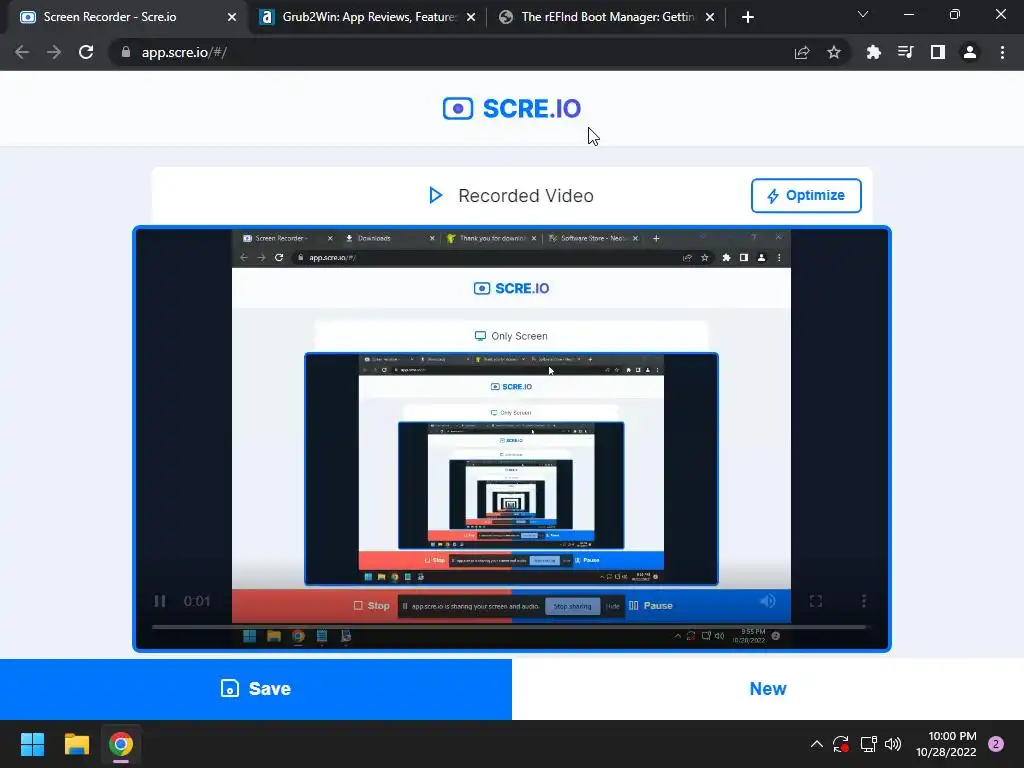Open the volume tray icon
Image resolution: width=1024 pixels, height=768 pixels.
pos(893,744)
